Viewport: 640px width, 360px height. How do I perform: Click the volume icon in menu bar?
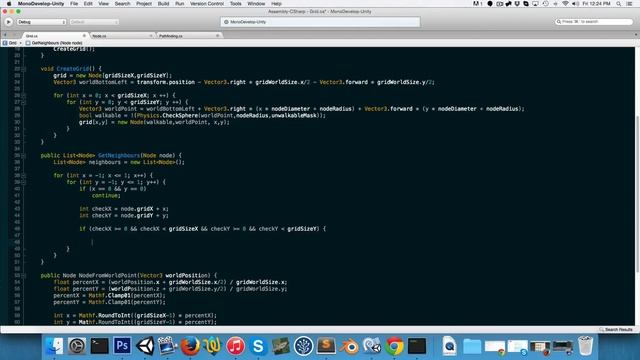[575, 4]
